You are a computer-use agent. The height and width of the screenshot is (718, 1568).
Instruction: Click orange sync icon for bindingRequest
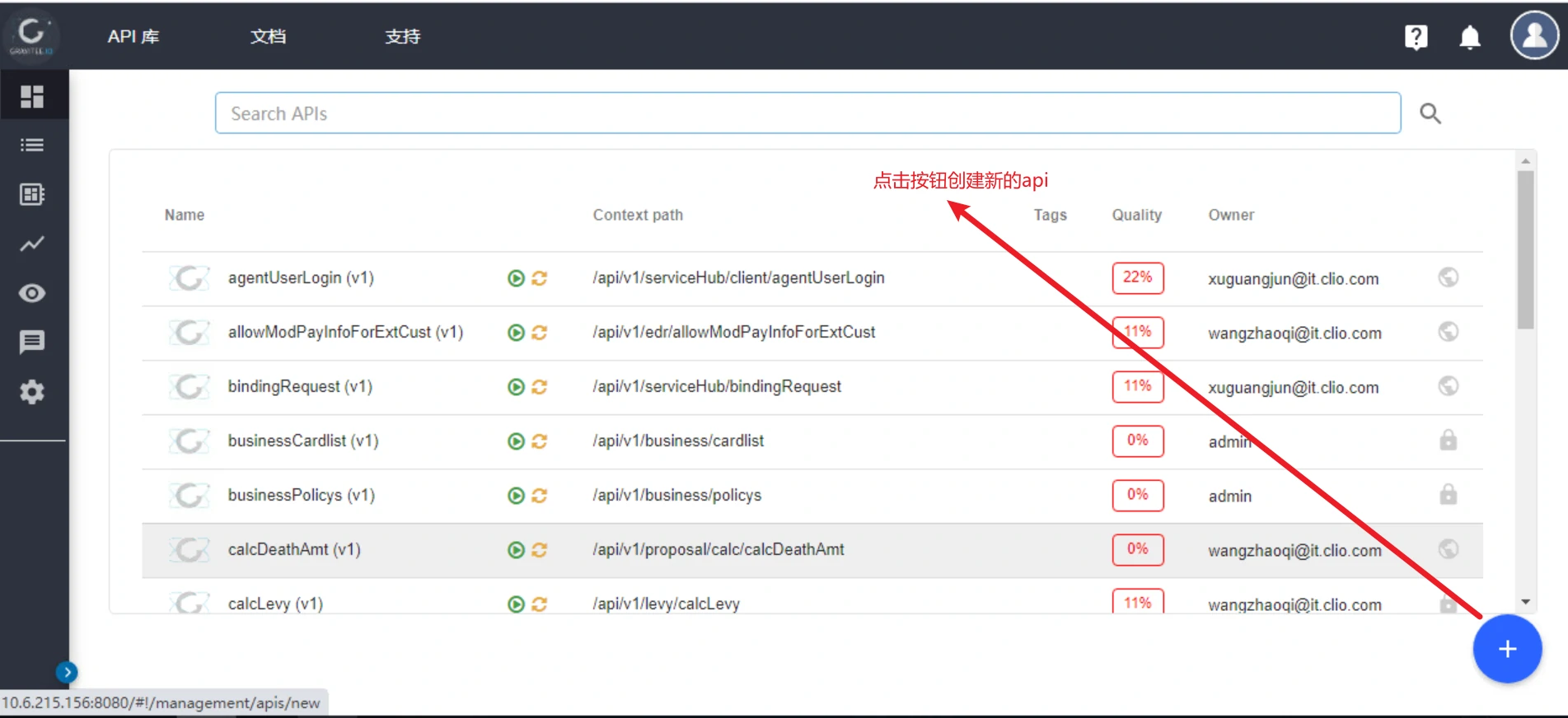click(540, 387)
